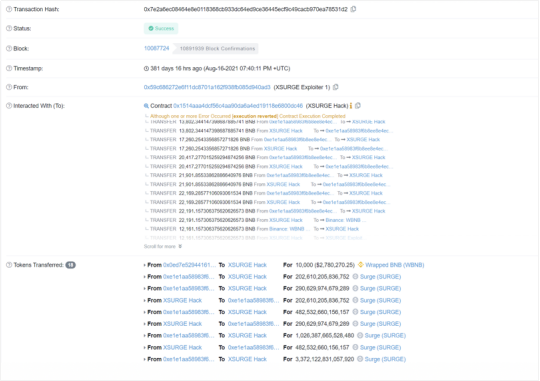Copy the XSURGE Hack contract address via copy icon
This screenshot has height=381, width=540.
point(358,105)
